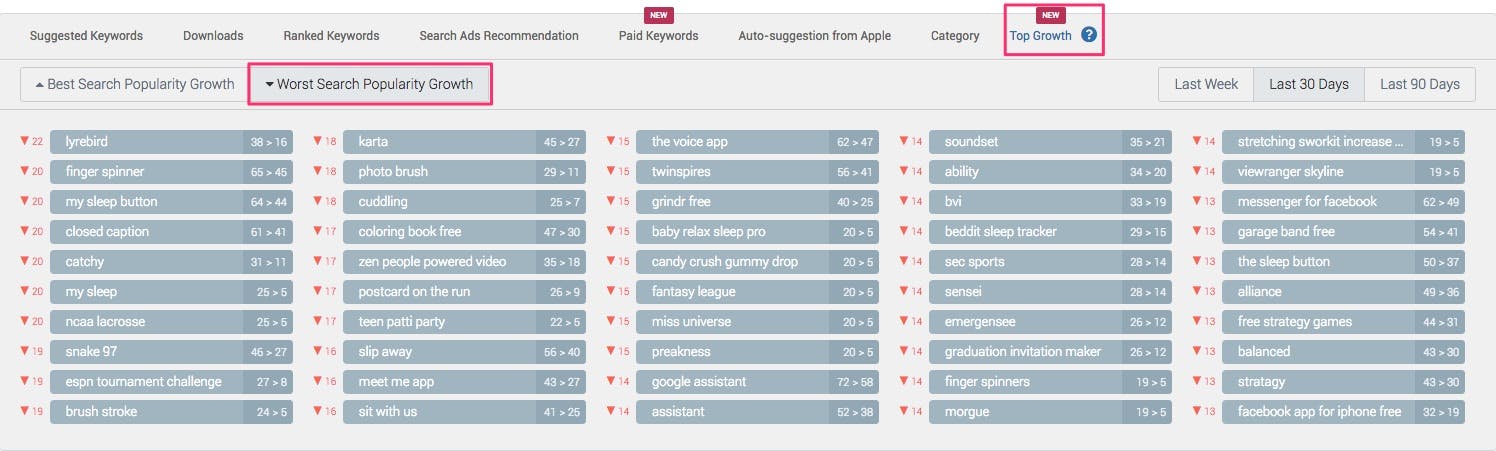The width and height of the screenshot is (1496, 451).
Task: Click the NEW badge above Top Growth
Action: (x=1050, y=15)
